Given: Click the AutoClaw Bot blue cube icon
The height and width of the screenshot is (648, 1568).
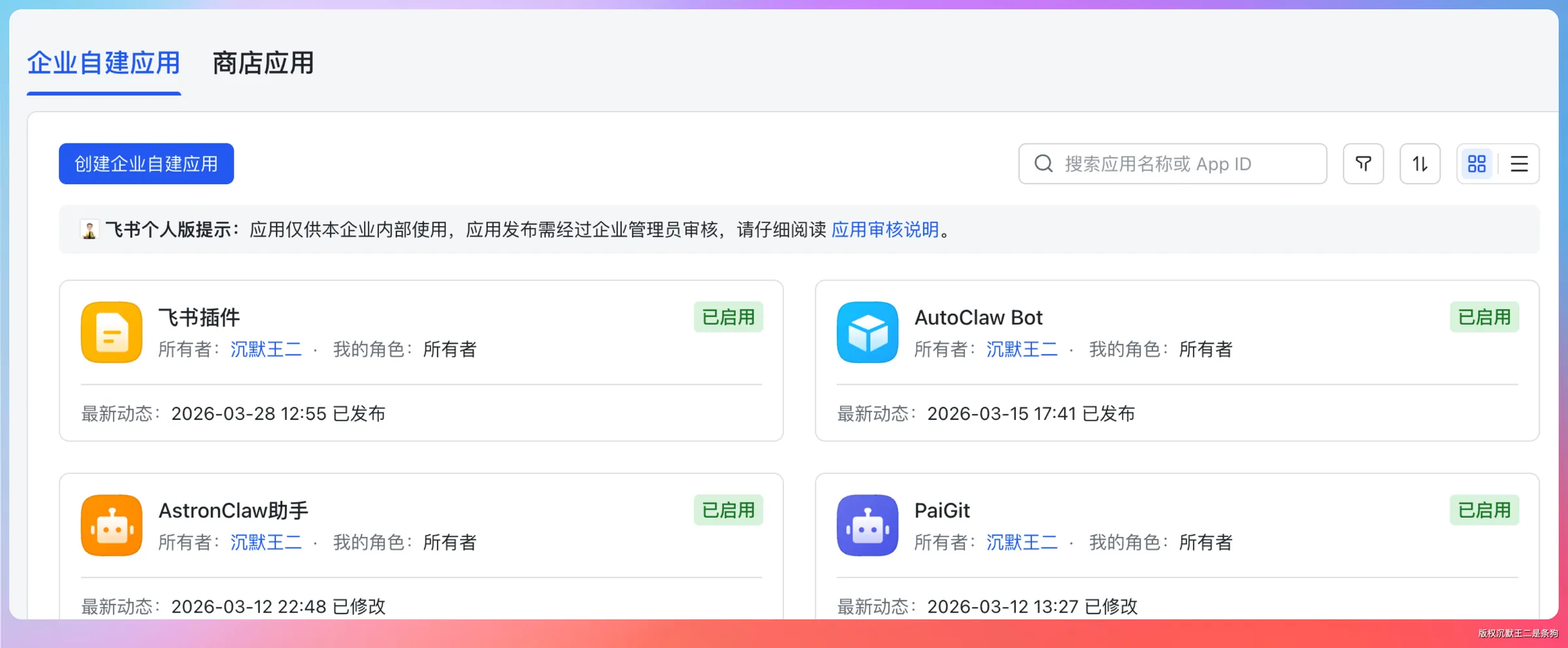Looking at the screenshot, I should [868, 332].
